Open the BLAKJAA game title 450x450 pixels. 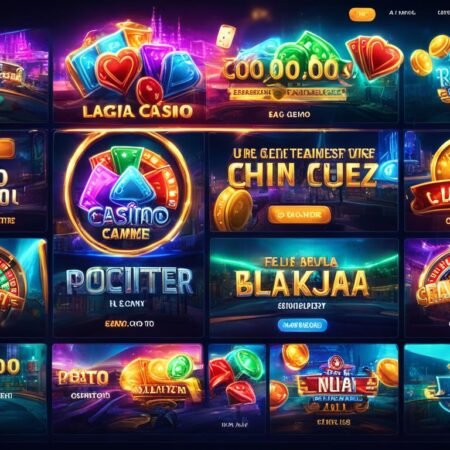(x=302, y=283)
